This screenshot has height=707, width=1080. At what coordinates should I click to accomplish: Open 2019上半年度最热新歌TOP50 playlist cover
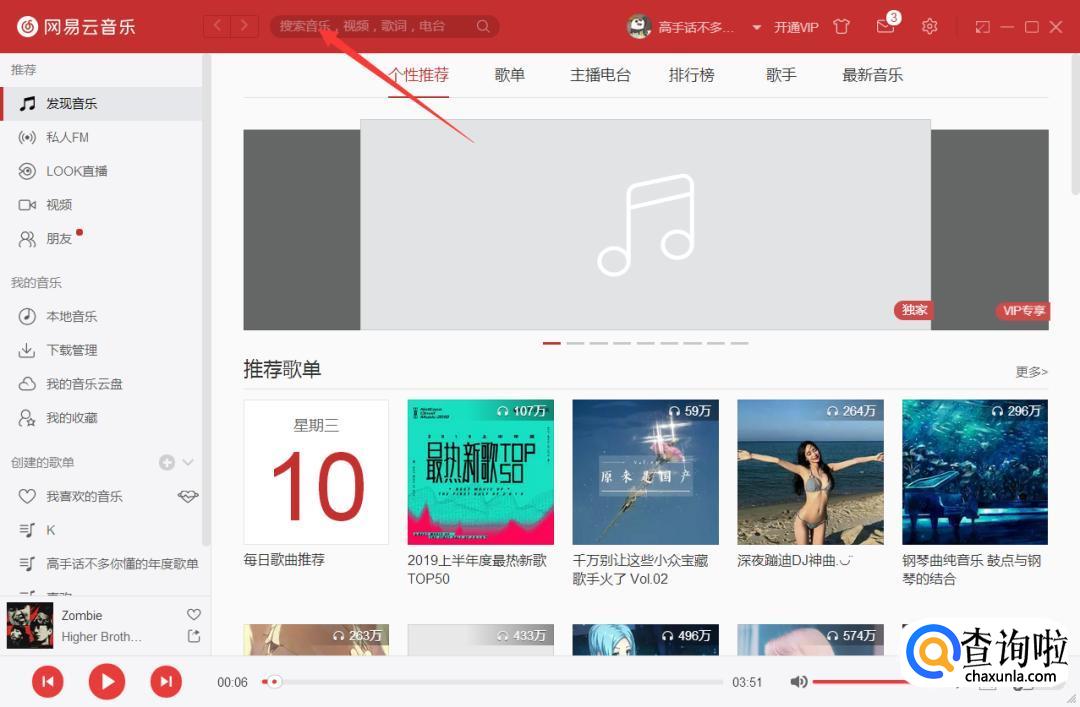pos(480,472)
